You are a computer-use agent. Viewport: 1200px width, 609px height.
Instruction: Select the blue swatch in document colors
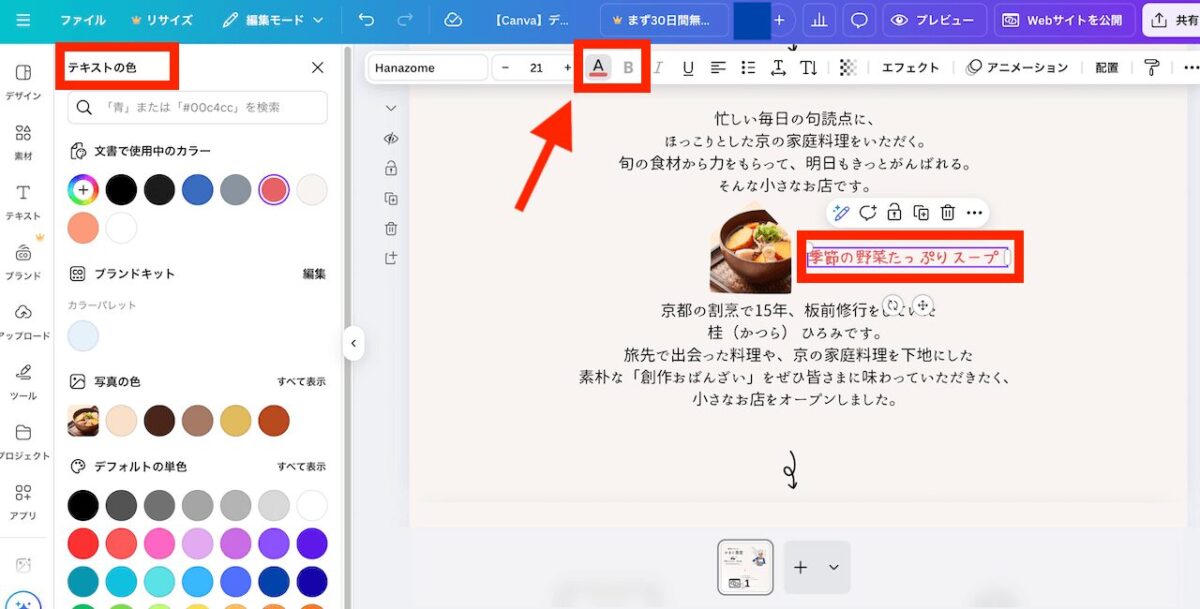click(197, 189)
